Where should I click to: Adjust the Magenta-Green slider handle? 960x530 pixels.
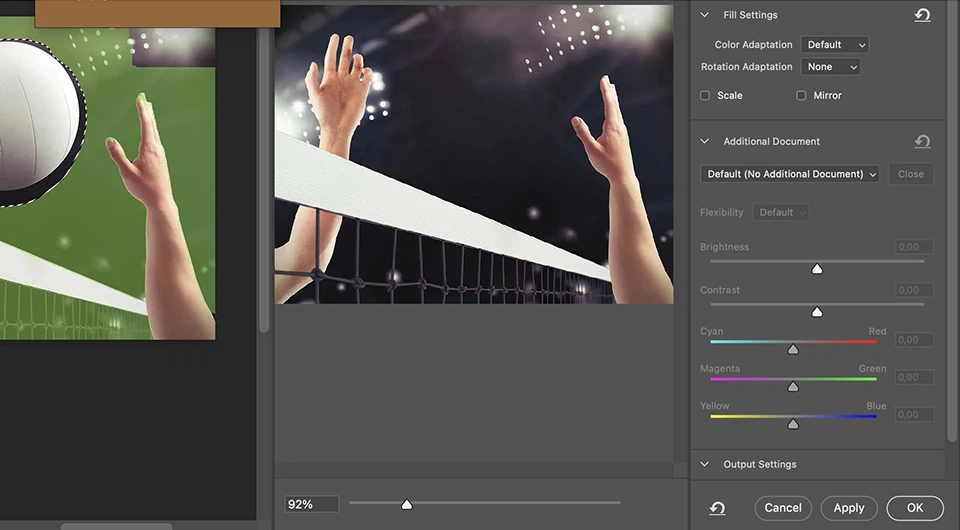coord(793,386)
